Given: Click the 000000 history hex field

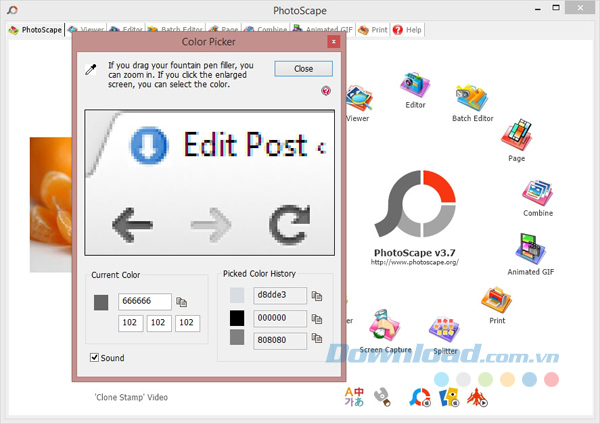Looking at the screenshot, I should coord(280,318).
